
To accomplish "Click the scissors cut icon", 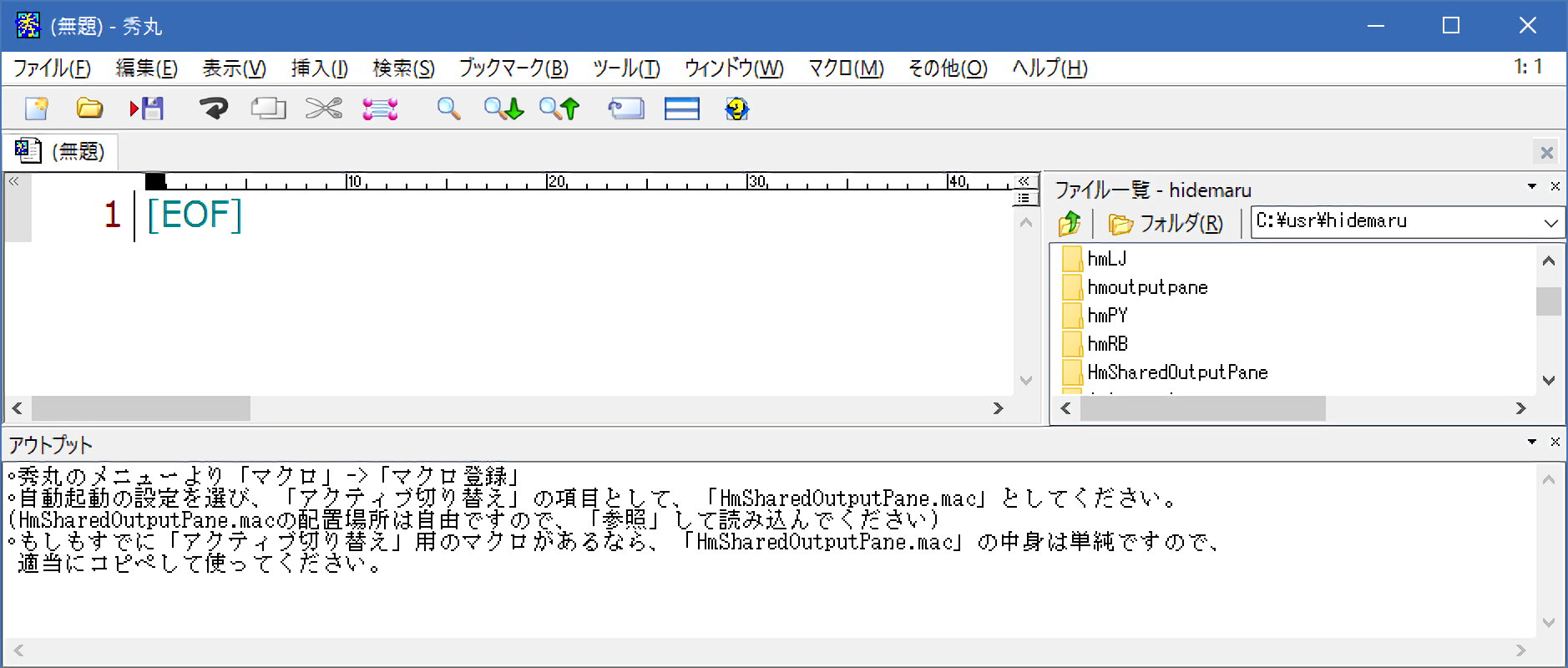I will (x=323, y=109).
